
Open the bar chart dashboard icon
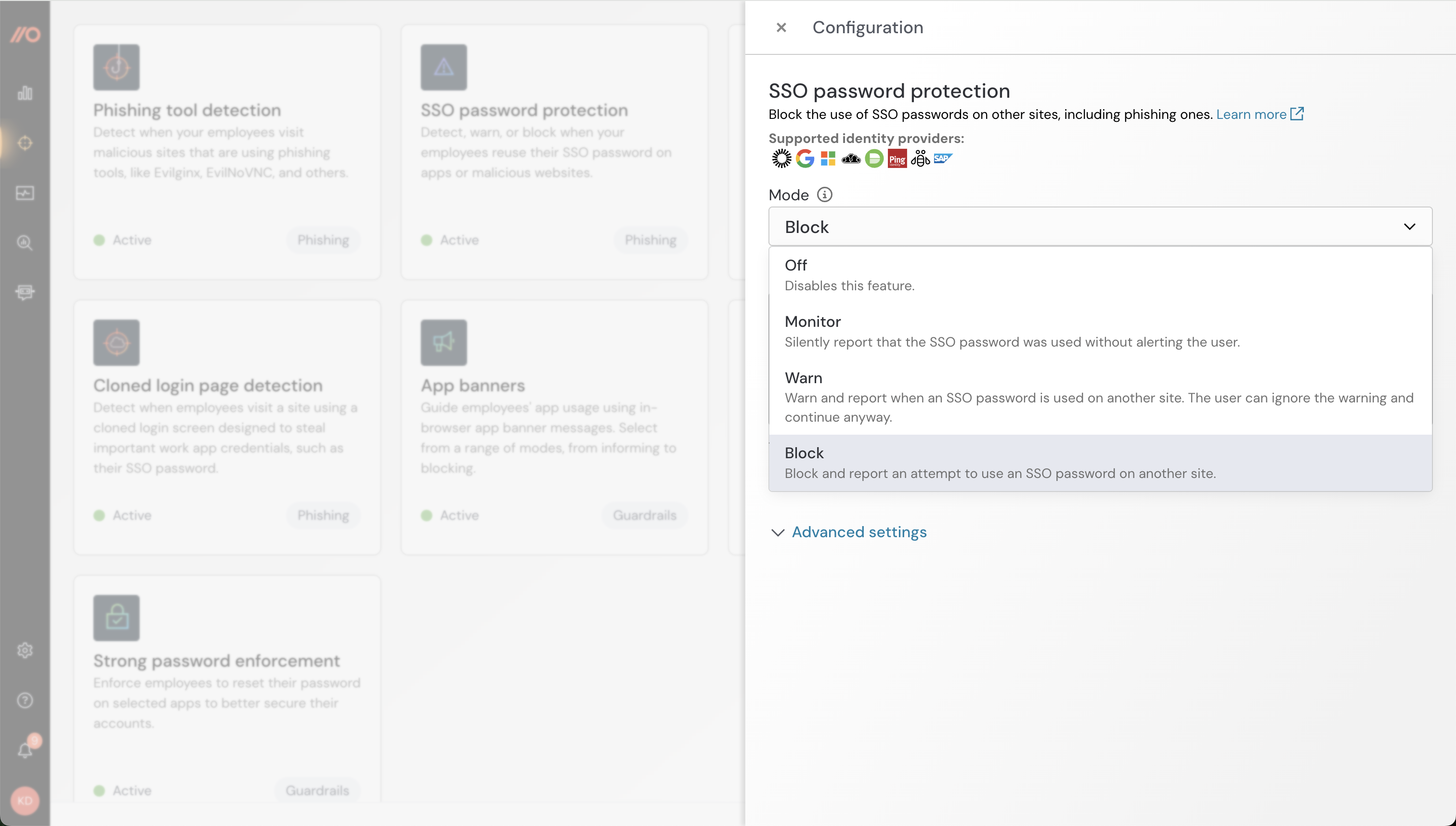pos(25,93)
